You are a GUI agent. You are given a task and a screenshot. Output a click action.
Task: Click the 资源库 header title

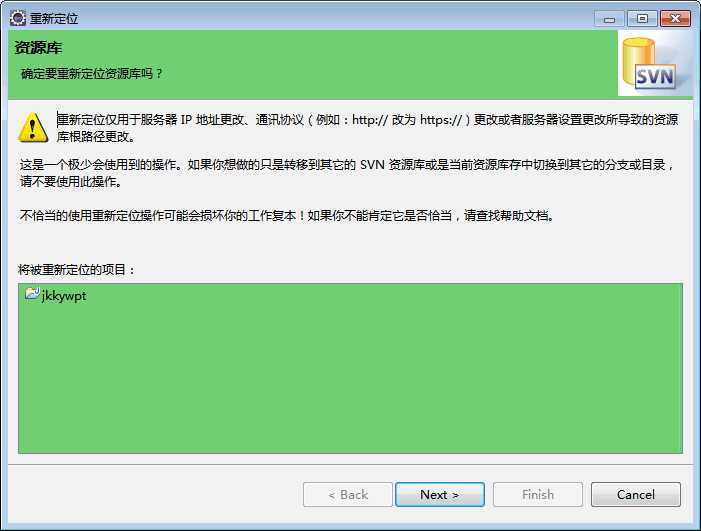[x=38, y=48]
